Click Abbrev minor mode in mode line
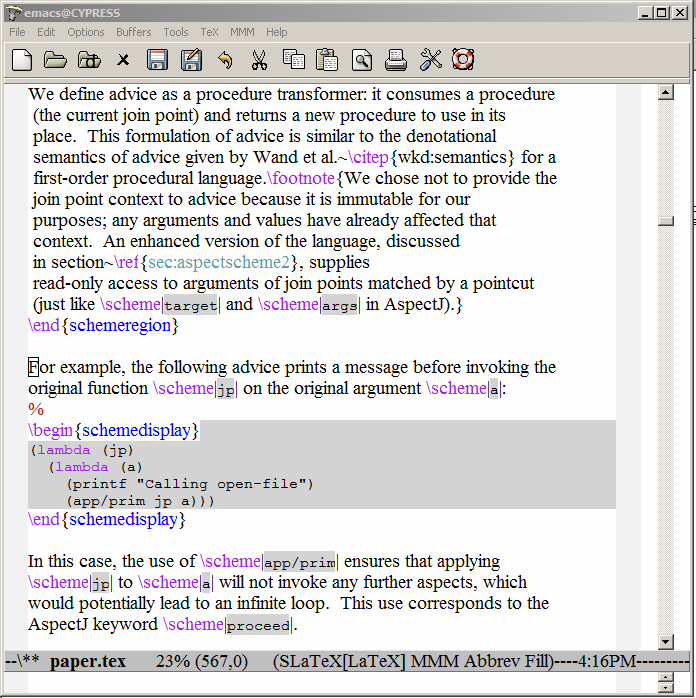The height and width of the screenshot is (698, 696). click(492, 661)
